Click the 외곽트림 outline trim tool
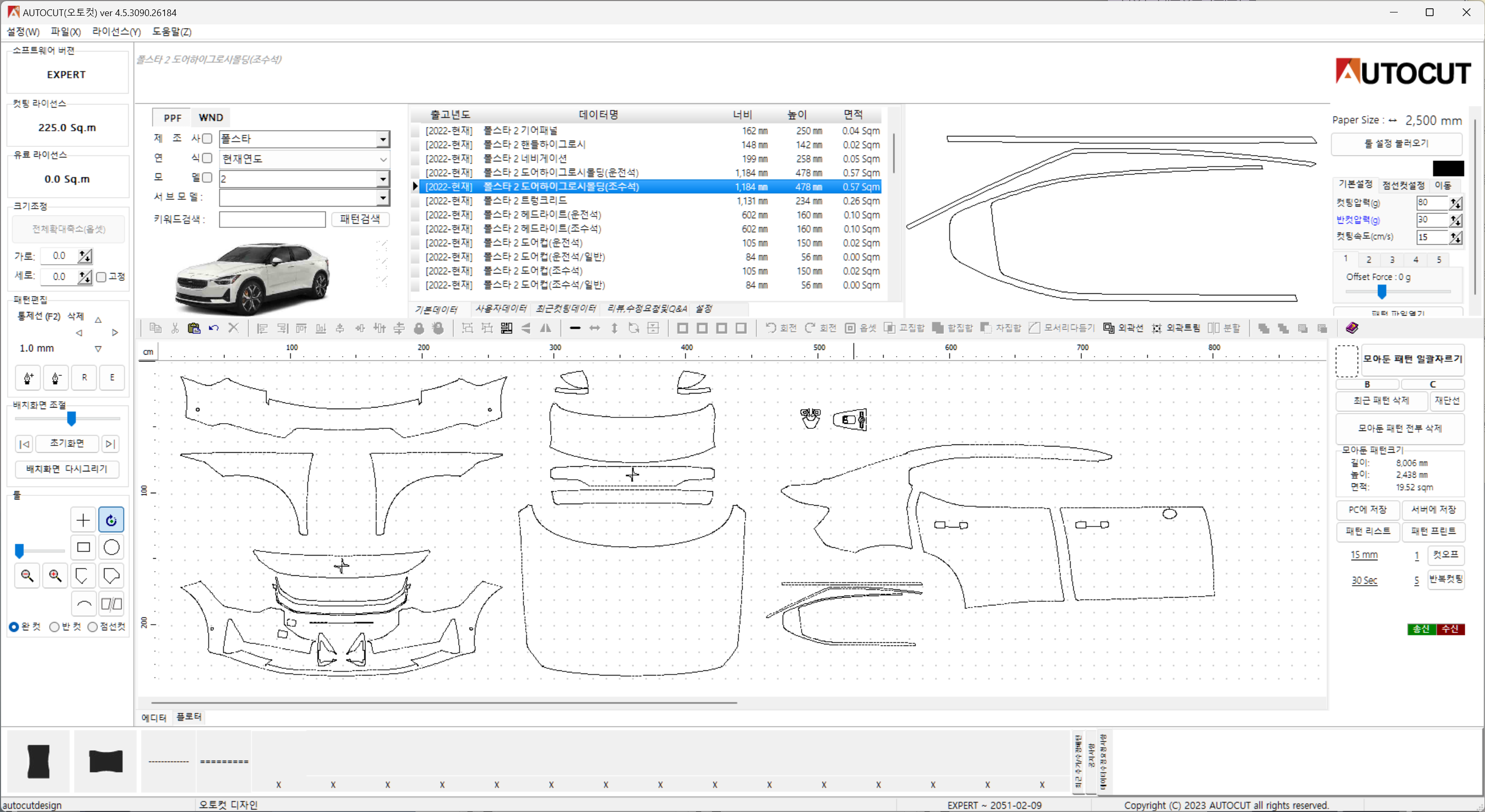This screenshot has height=812, width=1485. point(1176,328)
